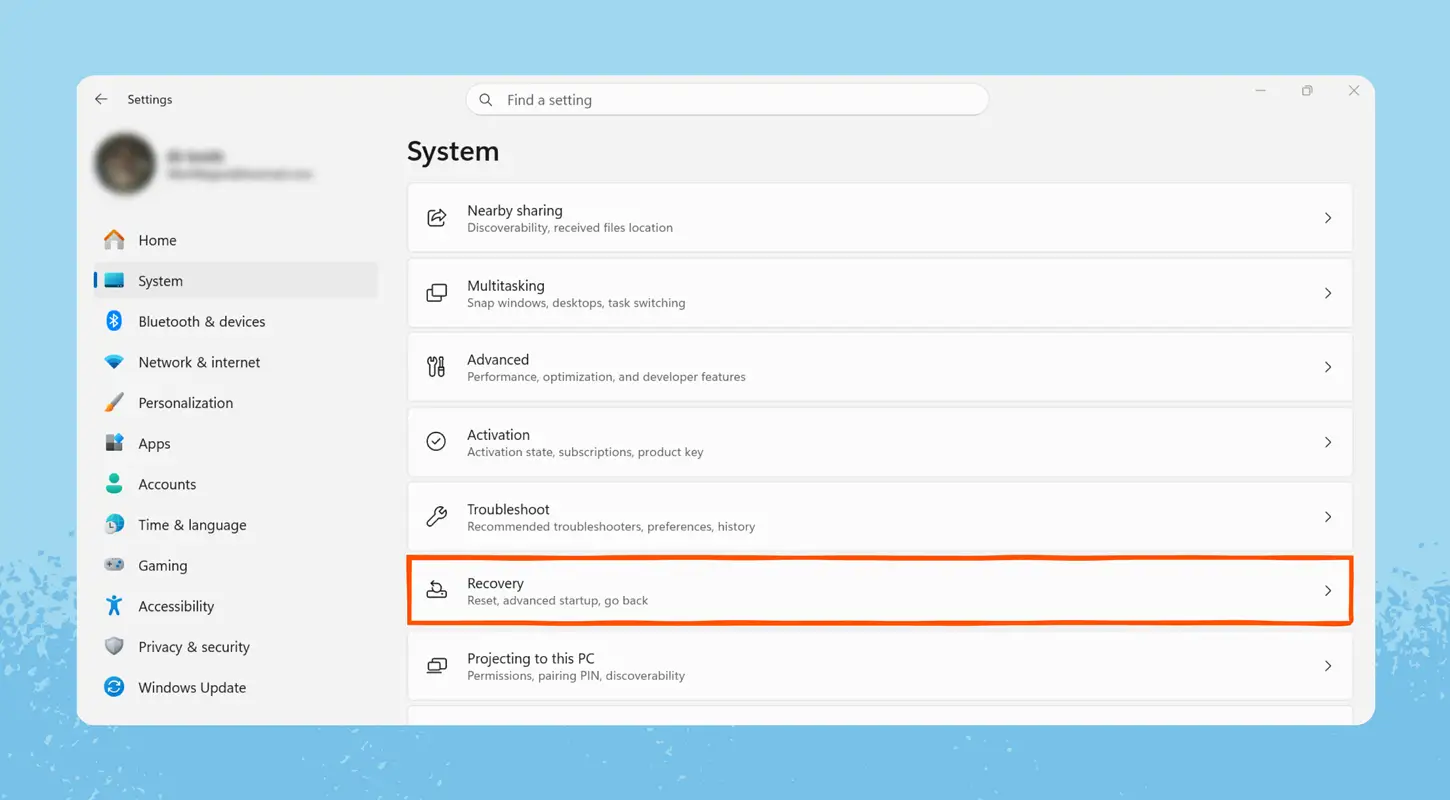Click the Activation checkmark circle icon
1450x800 pixels.
click(436, 442)
